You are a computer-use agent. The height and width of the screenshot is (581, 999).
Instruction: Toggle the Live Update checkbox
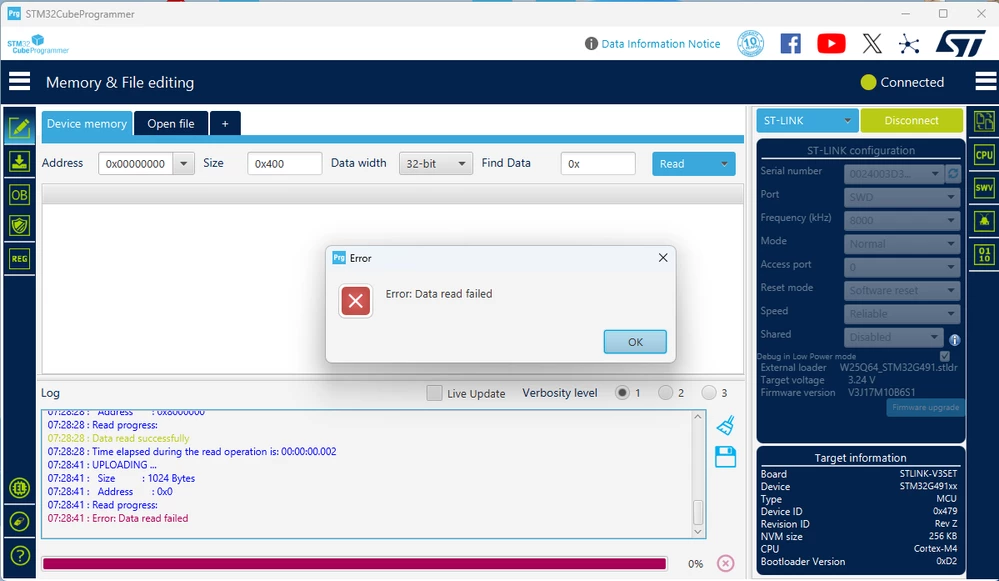pyautogui.click(x=434, y=393)
